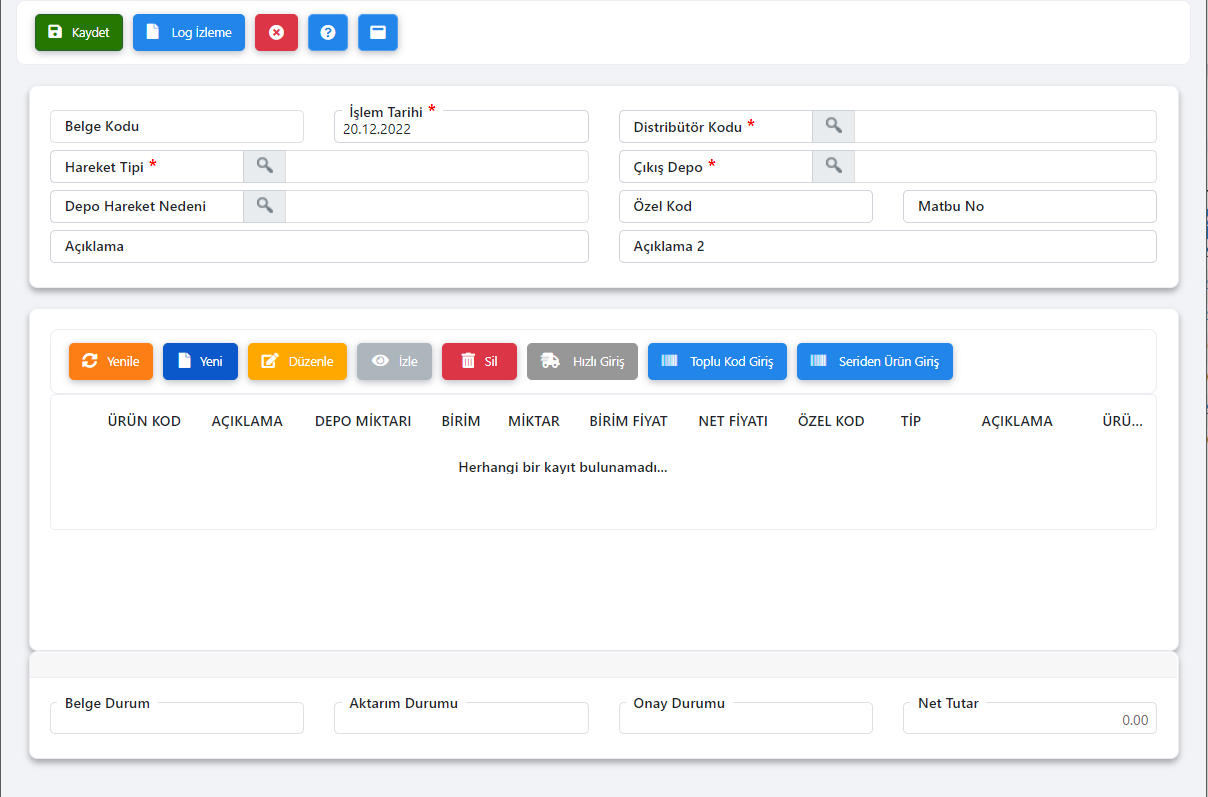Click the Düzenle edit button
The image size is (1208, 797).
coord(297,361)
